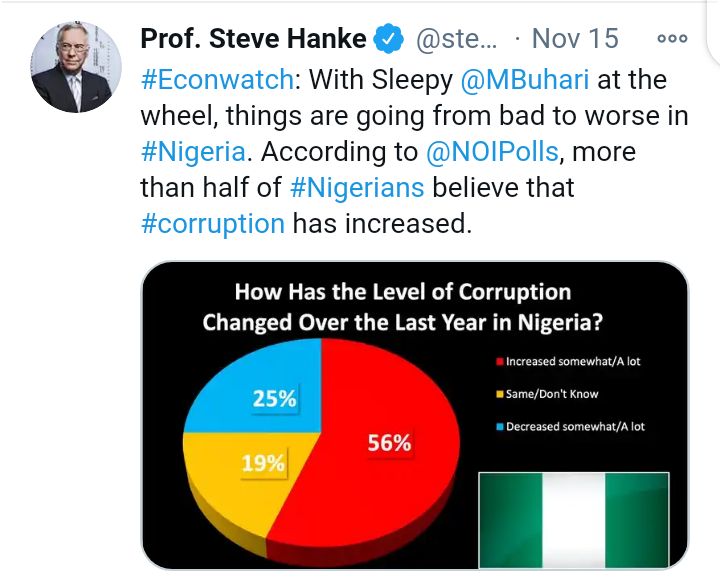
Task: Open Prof. Steve Hanke's profile avatar
Action: pyautogui.click(x=76, y=67)
